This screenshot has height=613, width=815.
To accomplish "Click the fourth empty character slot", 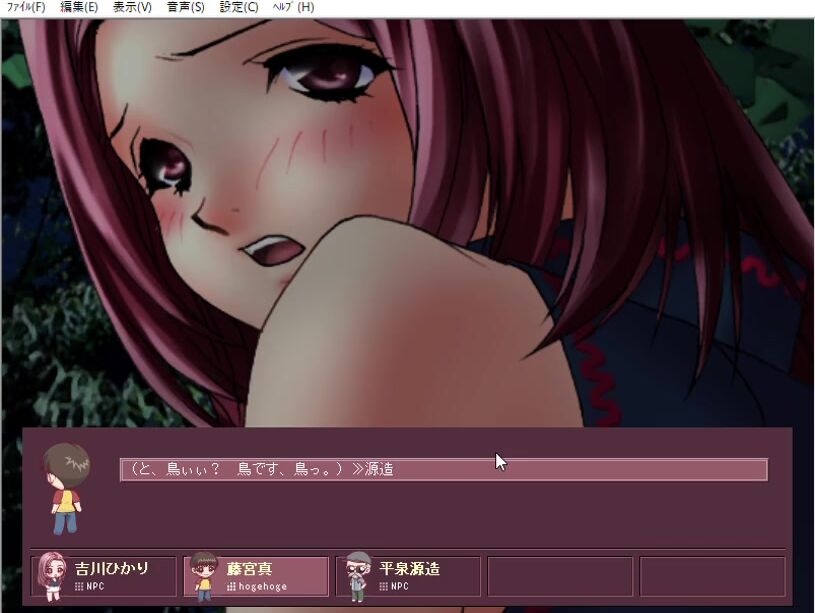I will [560, 576].
